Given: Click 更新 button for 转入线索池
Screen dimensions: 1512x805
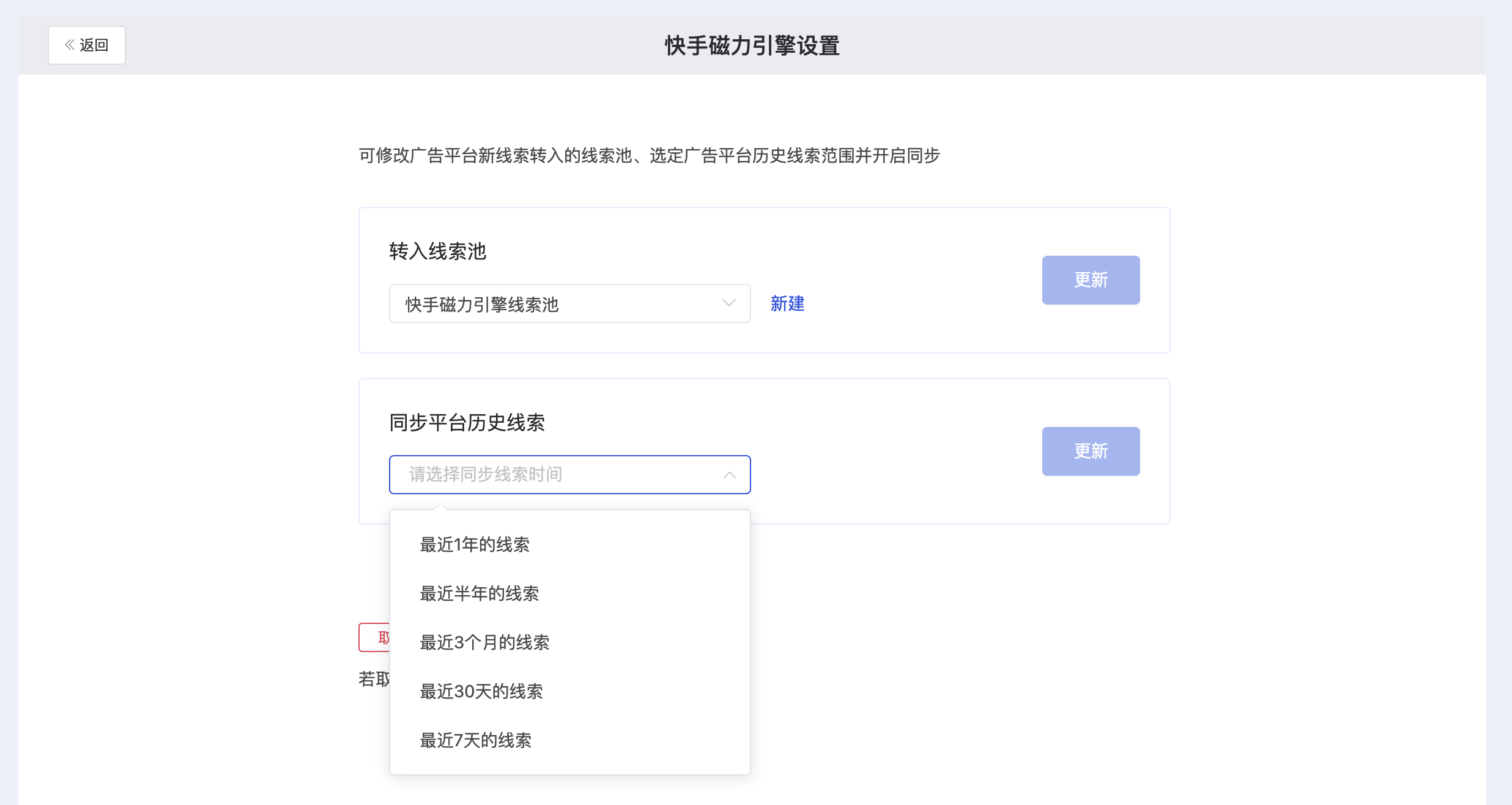Looking at the screenshot, I should point(1091,280).
